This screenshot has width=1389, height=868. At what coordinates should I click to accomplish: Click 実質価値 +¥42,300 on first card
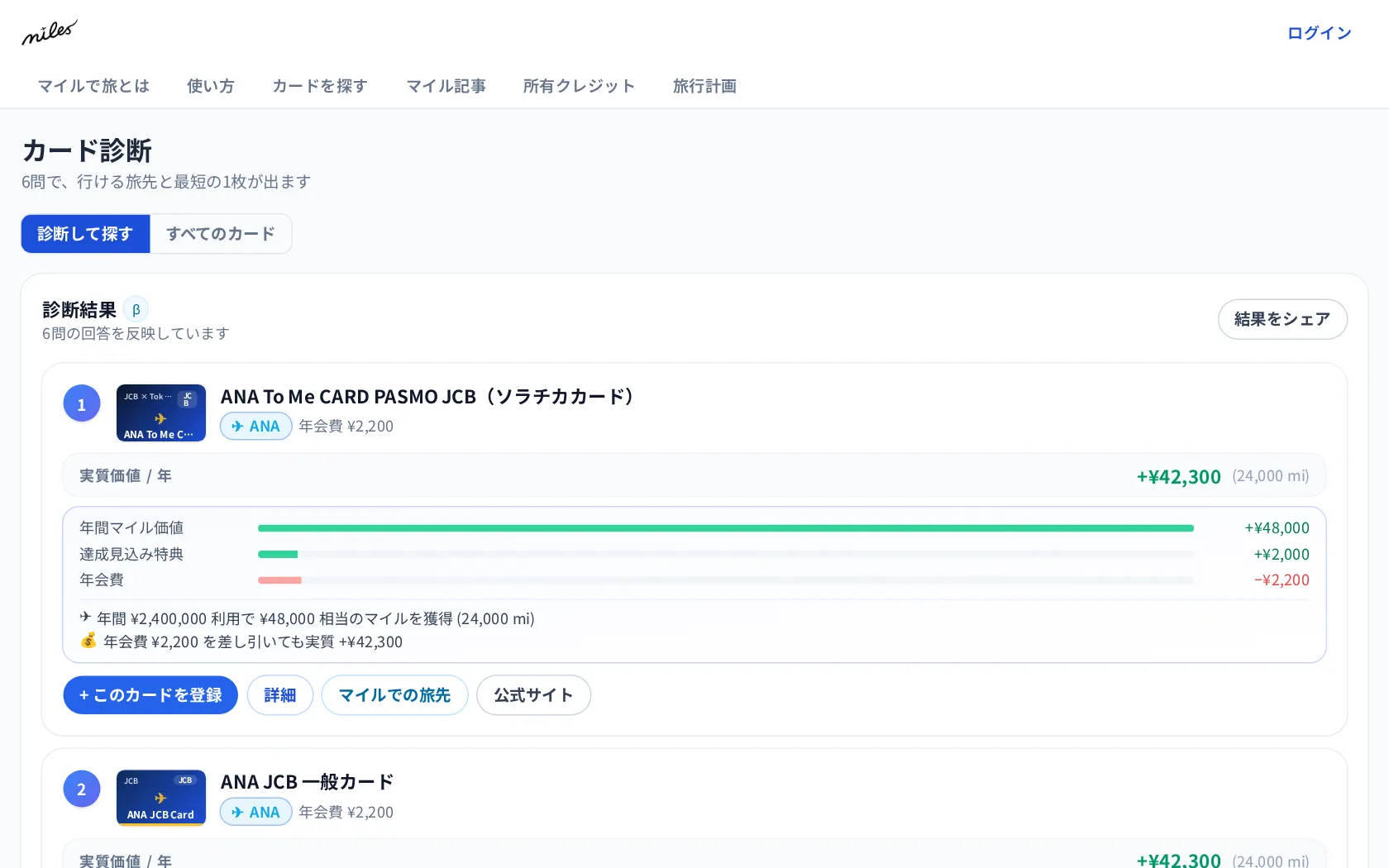pos(1178,476)
